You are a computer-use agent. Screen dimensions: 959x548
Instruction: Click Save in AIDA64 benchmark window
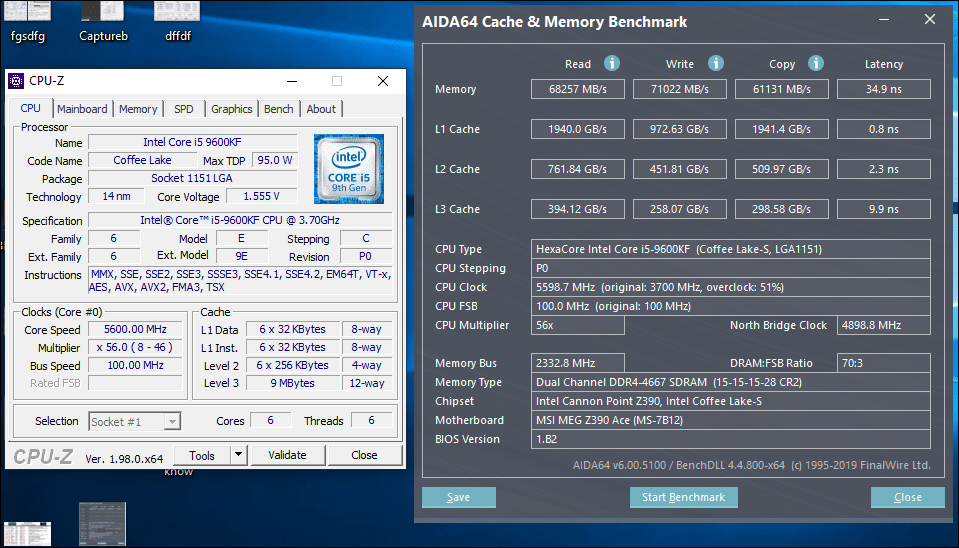coord(459,497)
